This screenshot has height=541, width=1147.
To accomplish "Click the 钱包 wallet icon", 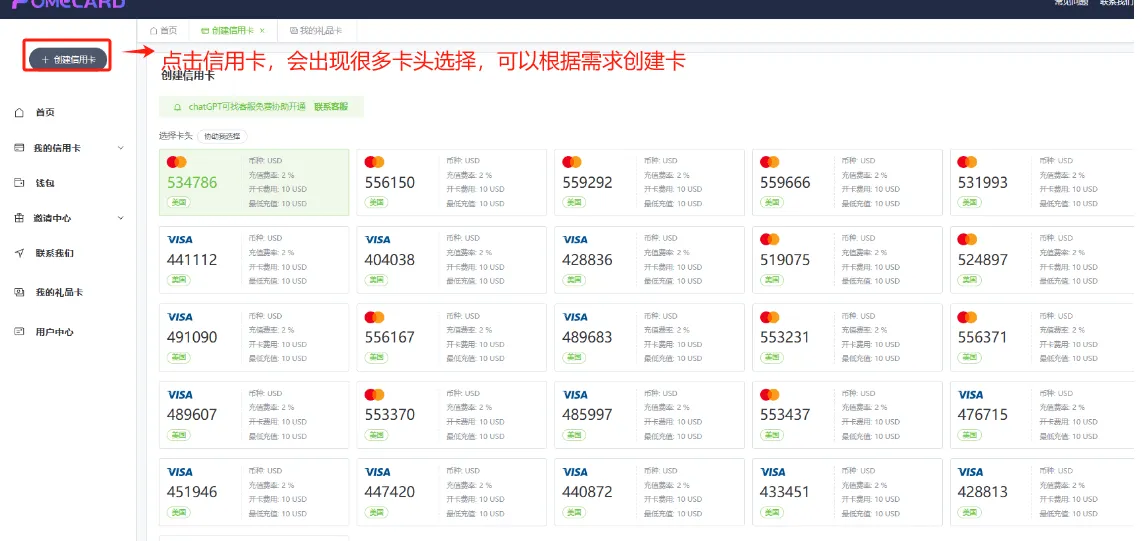I will point(19,183).
